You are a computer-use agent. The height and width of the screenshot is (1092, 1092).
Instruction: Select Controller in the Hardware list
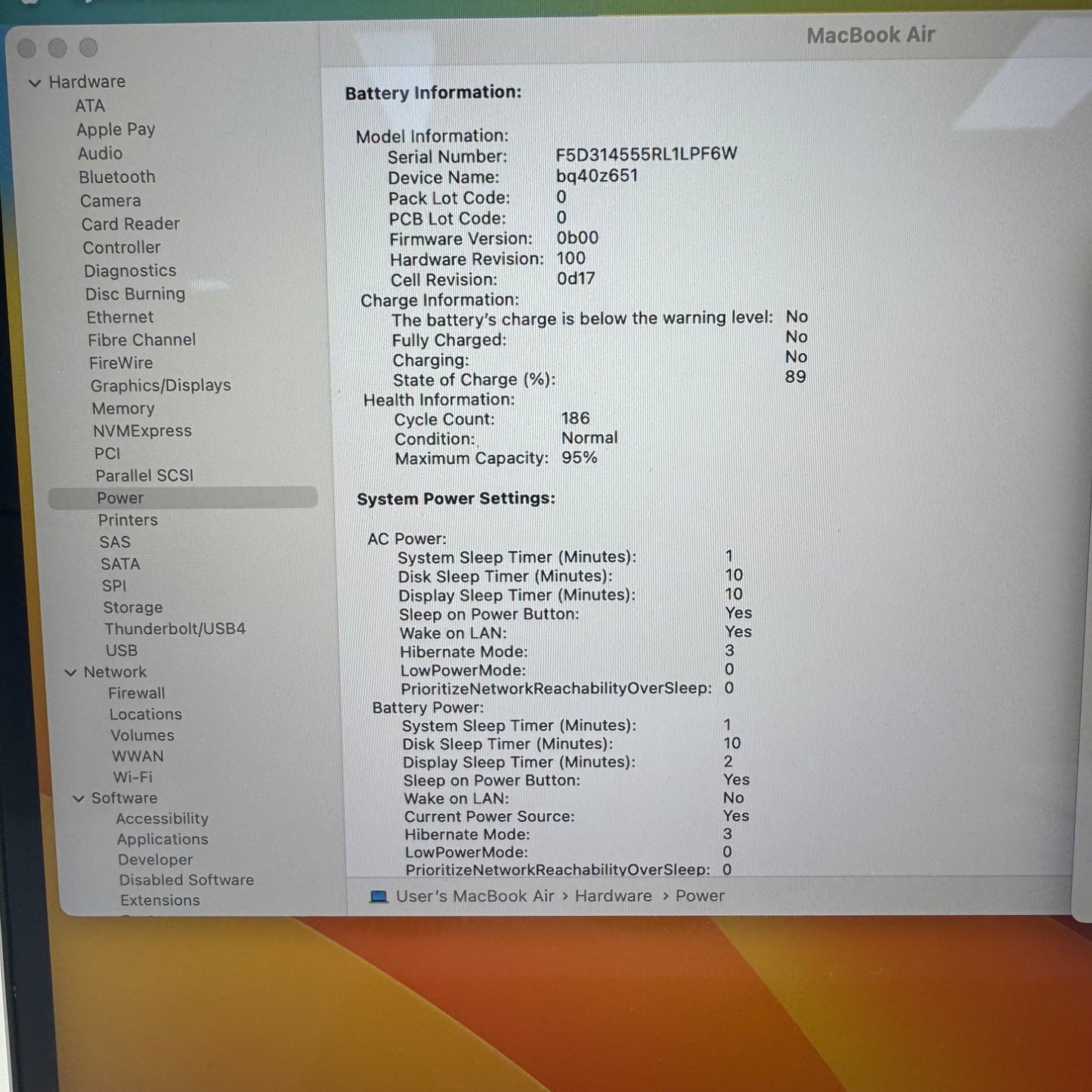point(122,247)
